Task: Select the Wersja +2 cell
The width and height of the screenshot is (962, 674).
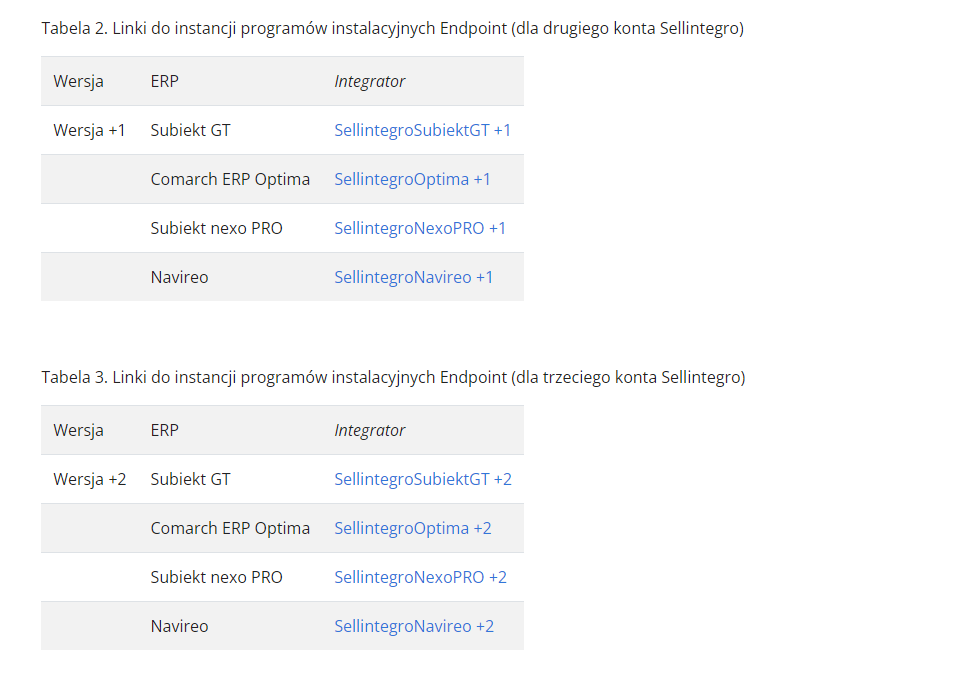Action: pyautogui.click(x=90, y=479)
